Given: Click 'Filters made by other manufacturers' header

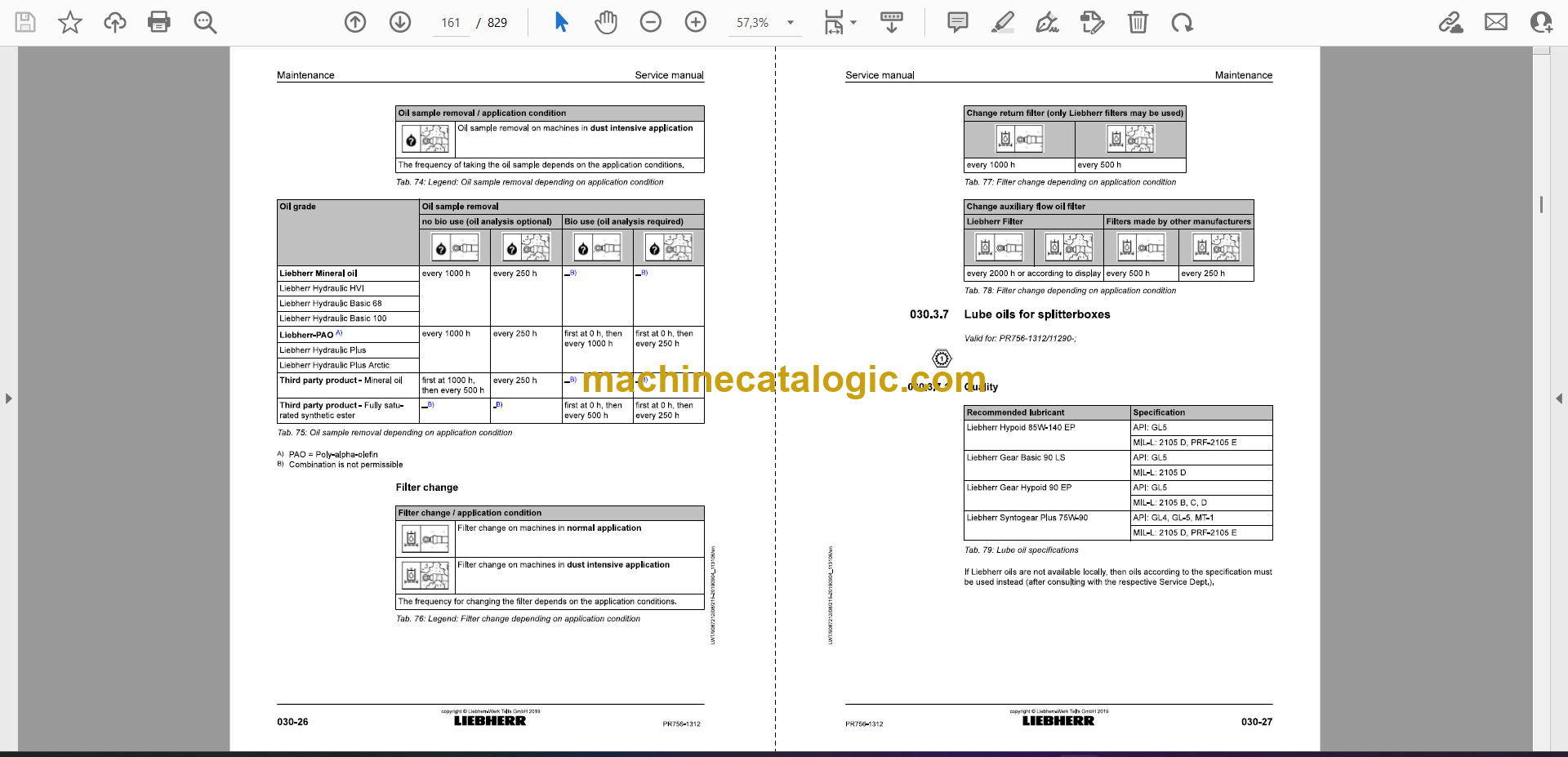Looking at the screenshot, I should (x=1178, y=221).
